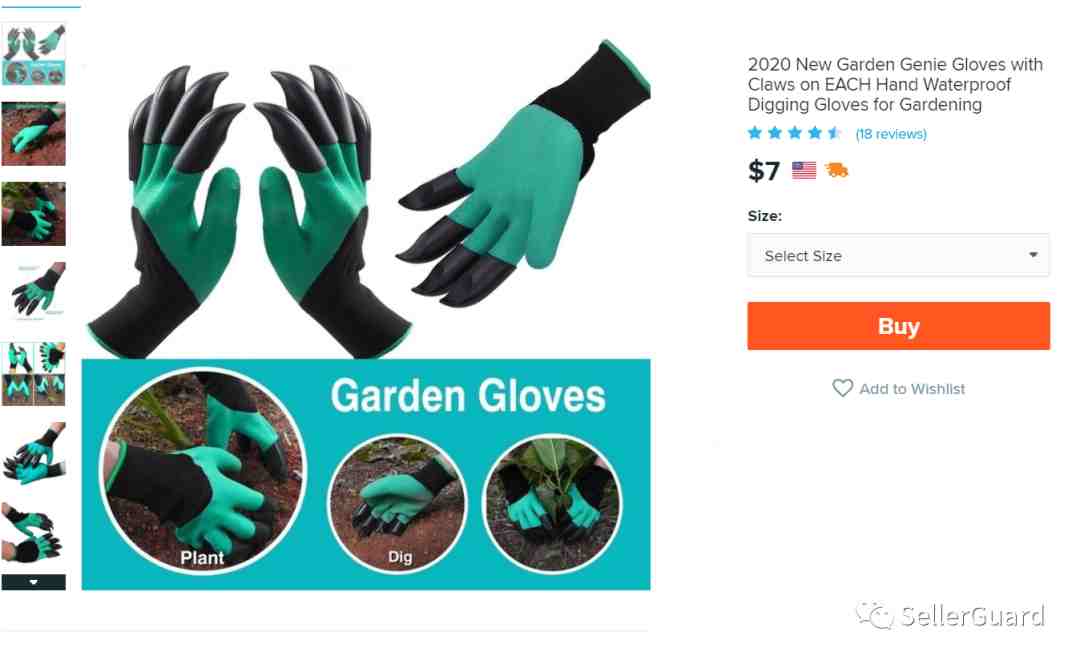
Task: Expand more thumbnails with down arrow
Action: 33,582
